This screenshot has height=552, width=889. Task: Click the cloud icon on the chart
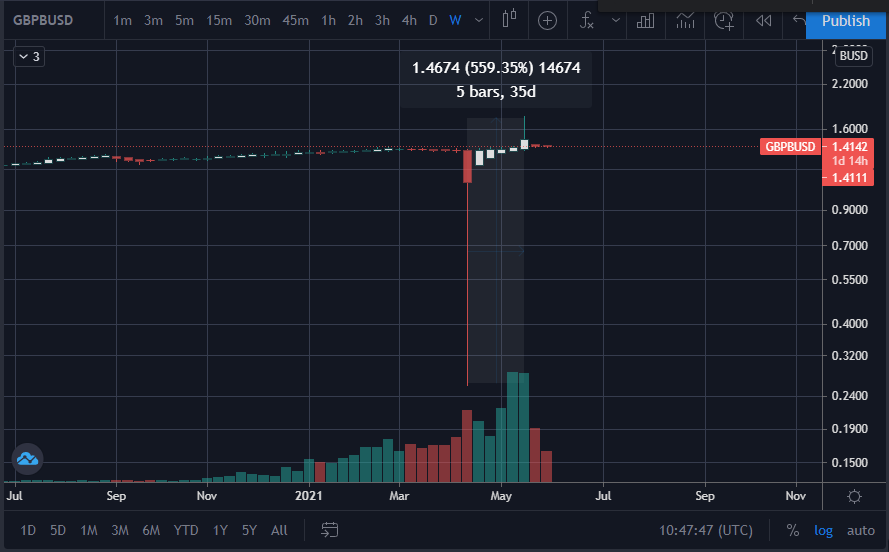27,458
